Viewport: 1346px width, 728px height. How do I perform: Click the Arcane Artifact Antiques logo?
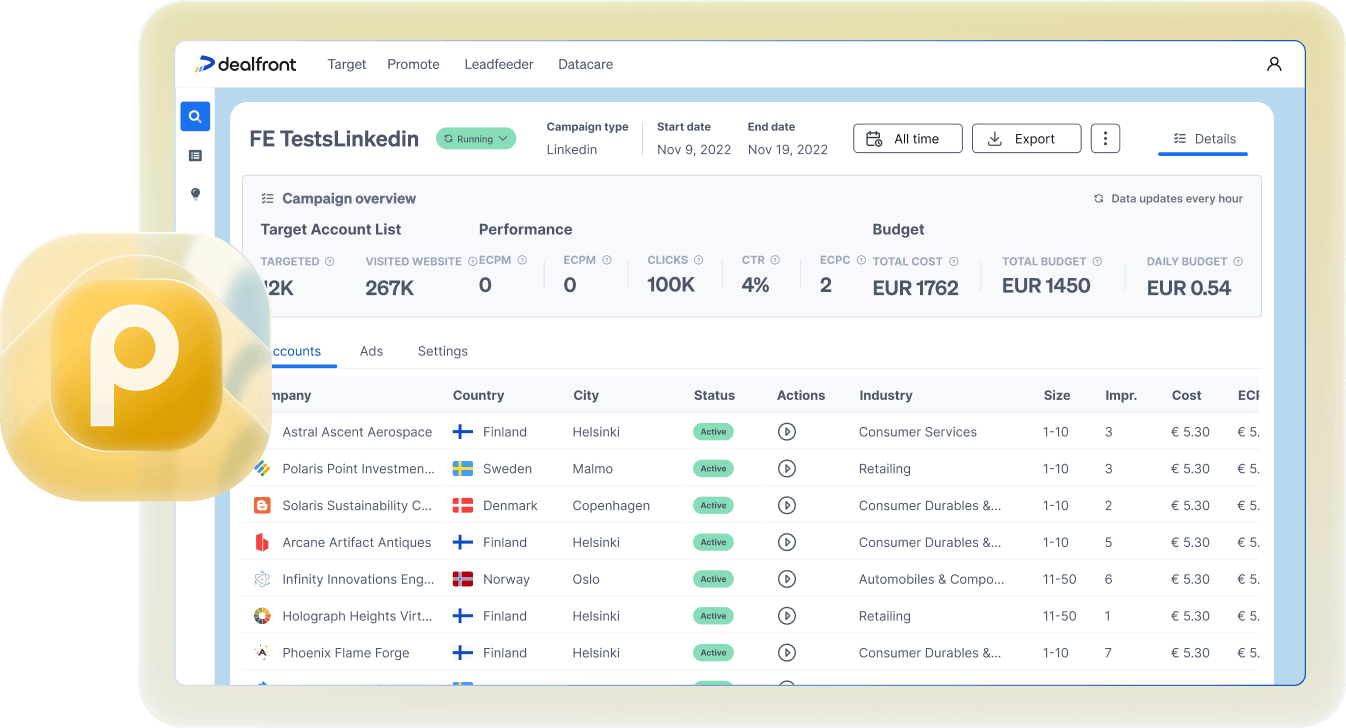262,542
